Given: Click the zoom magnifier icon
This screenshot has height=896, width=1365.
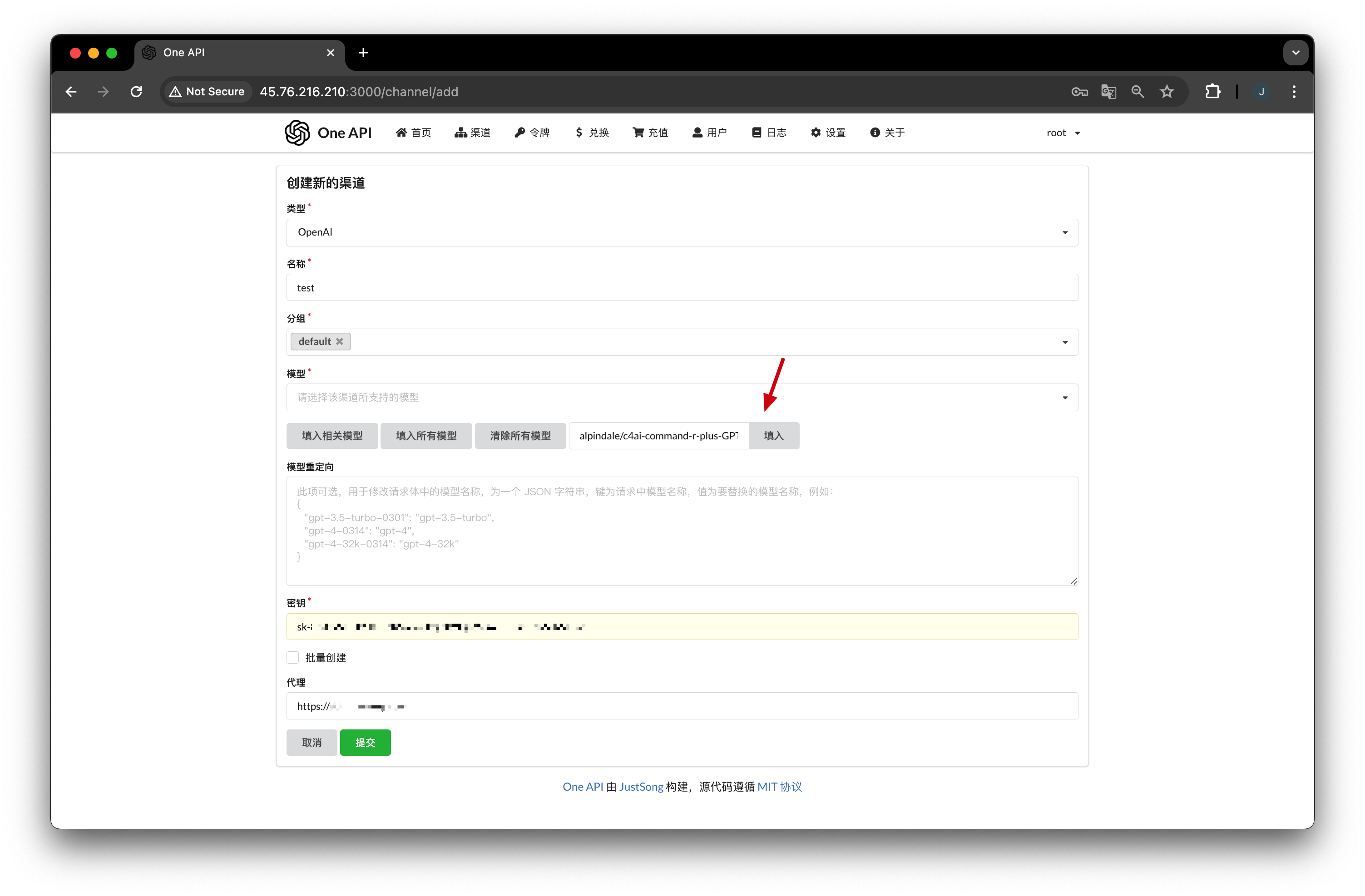Looking at the screenshot, I should 1137,92.
